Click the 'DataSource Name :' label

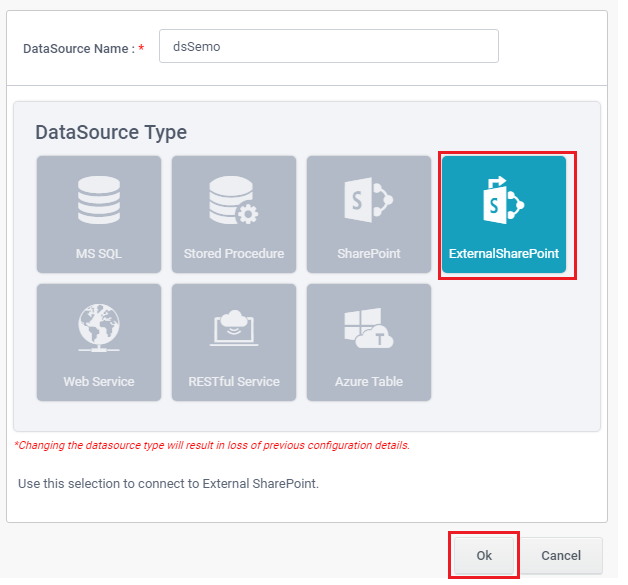point(79,48)
